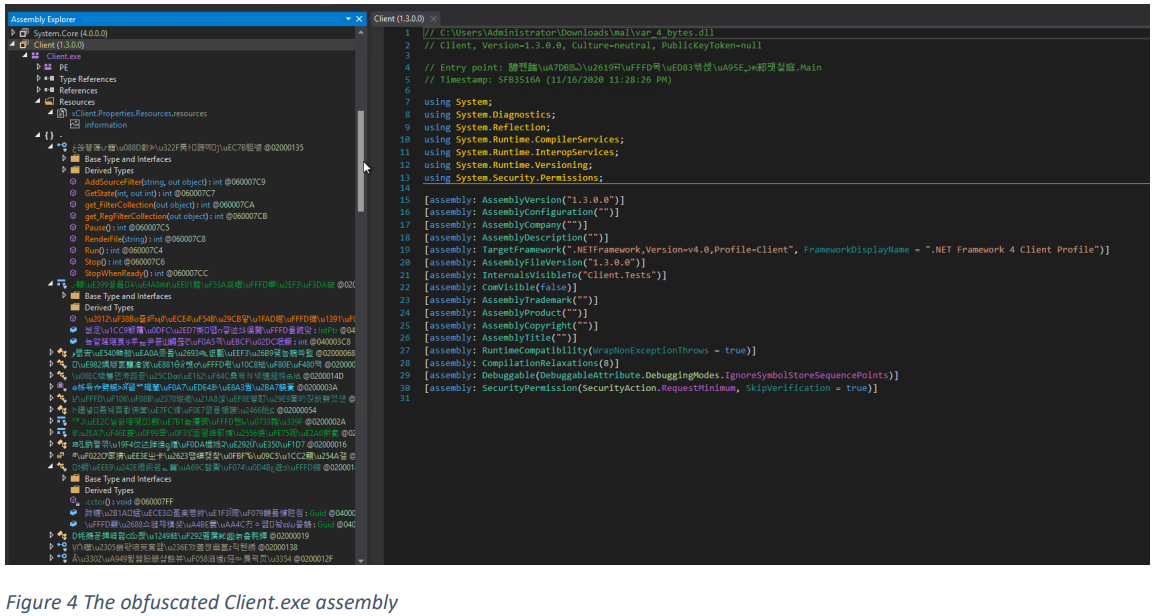
Task: Open the Assembly Explorer panel dropdown arrow
Action: (348, 19)
